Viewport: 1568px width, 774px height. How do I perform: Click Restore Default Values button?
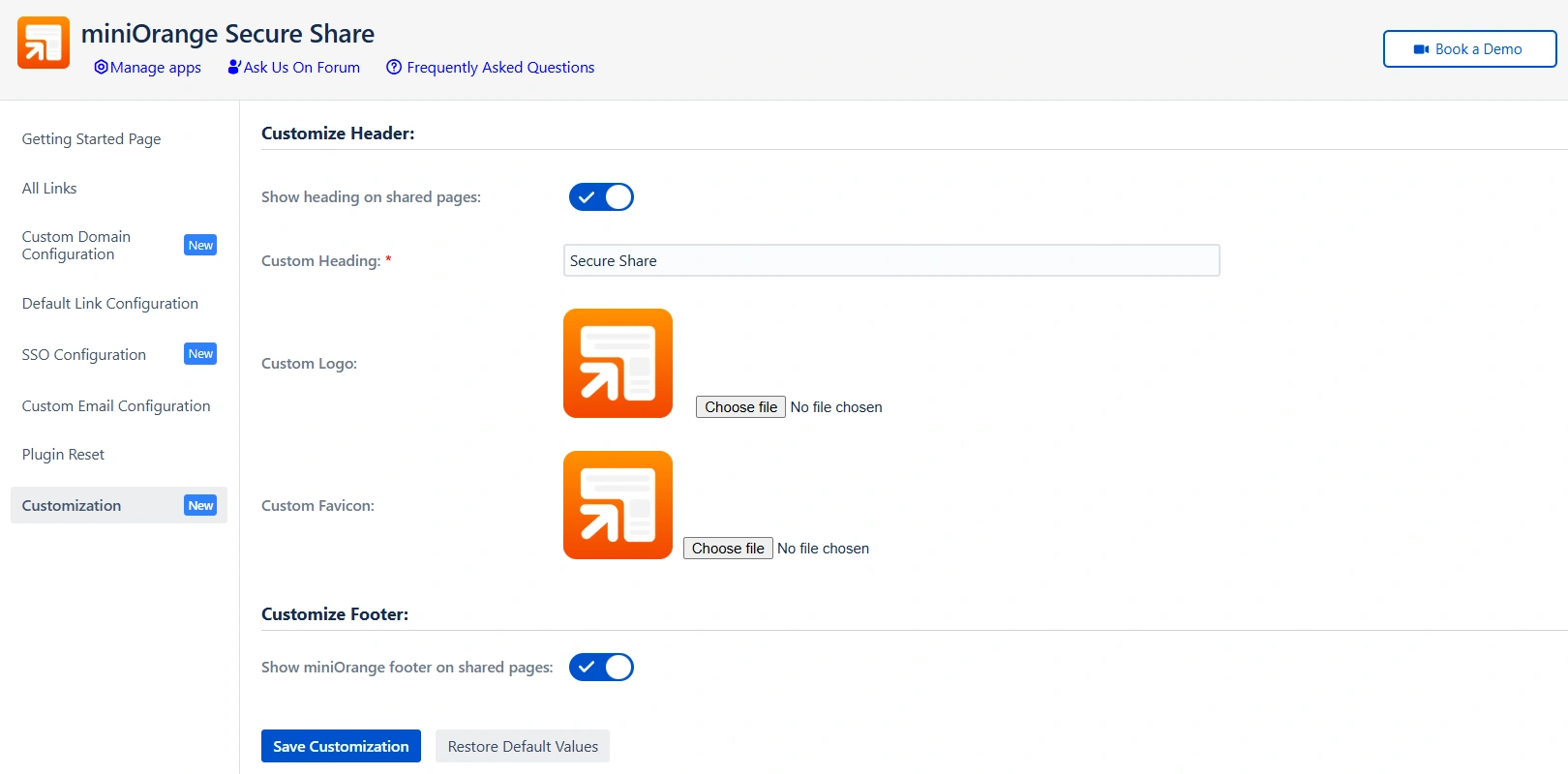click(x=523, y=746)
